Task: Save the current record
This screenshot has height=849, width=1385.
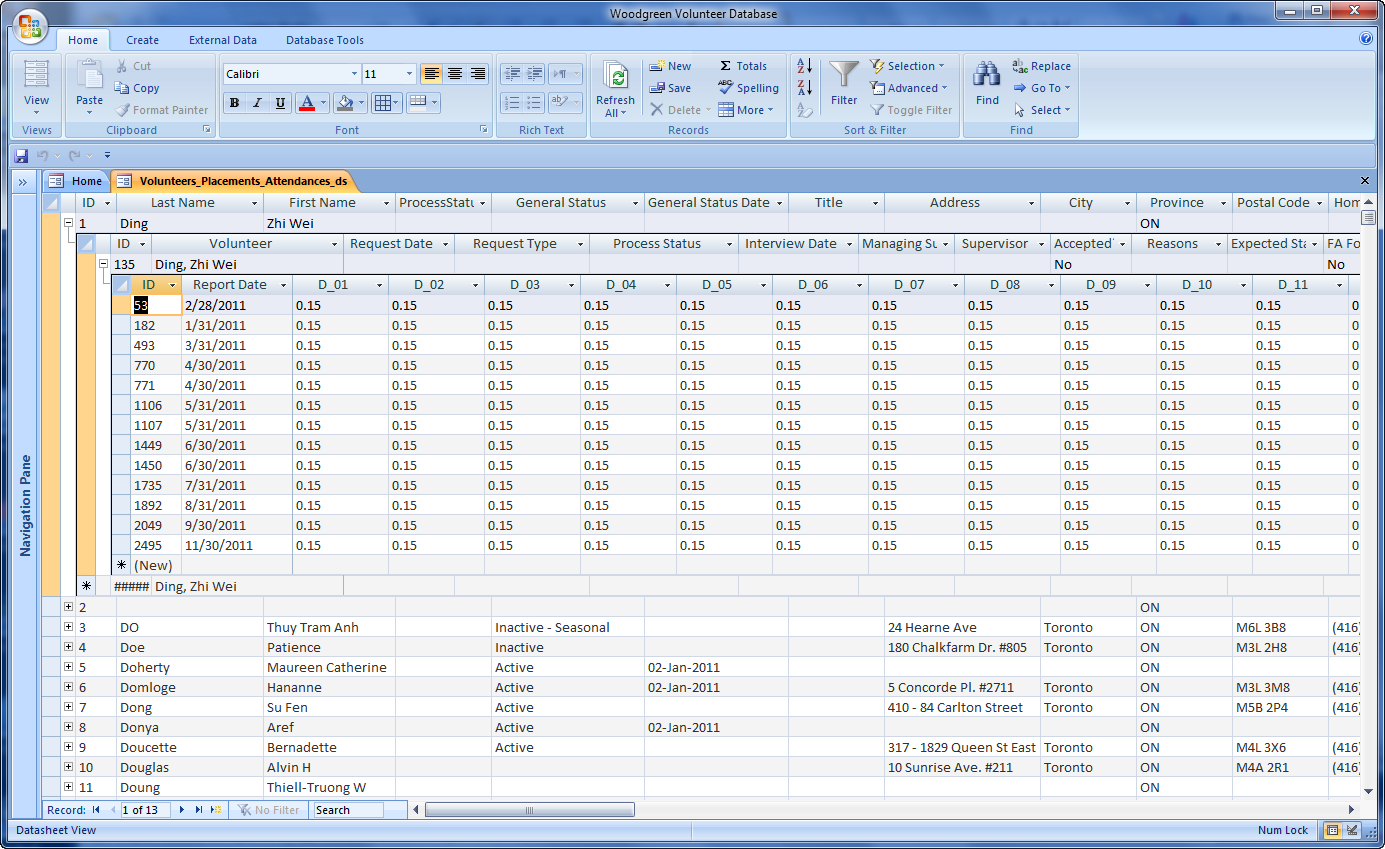Action: (670, 88)
